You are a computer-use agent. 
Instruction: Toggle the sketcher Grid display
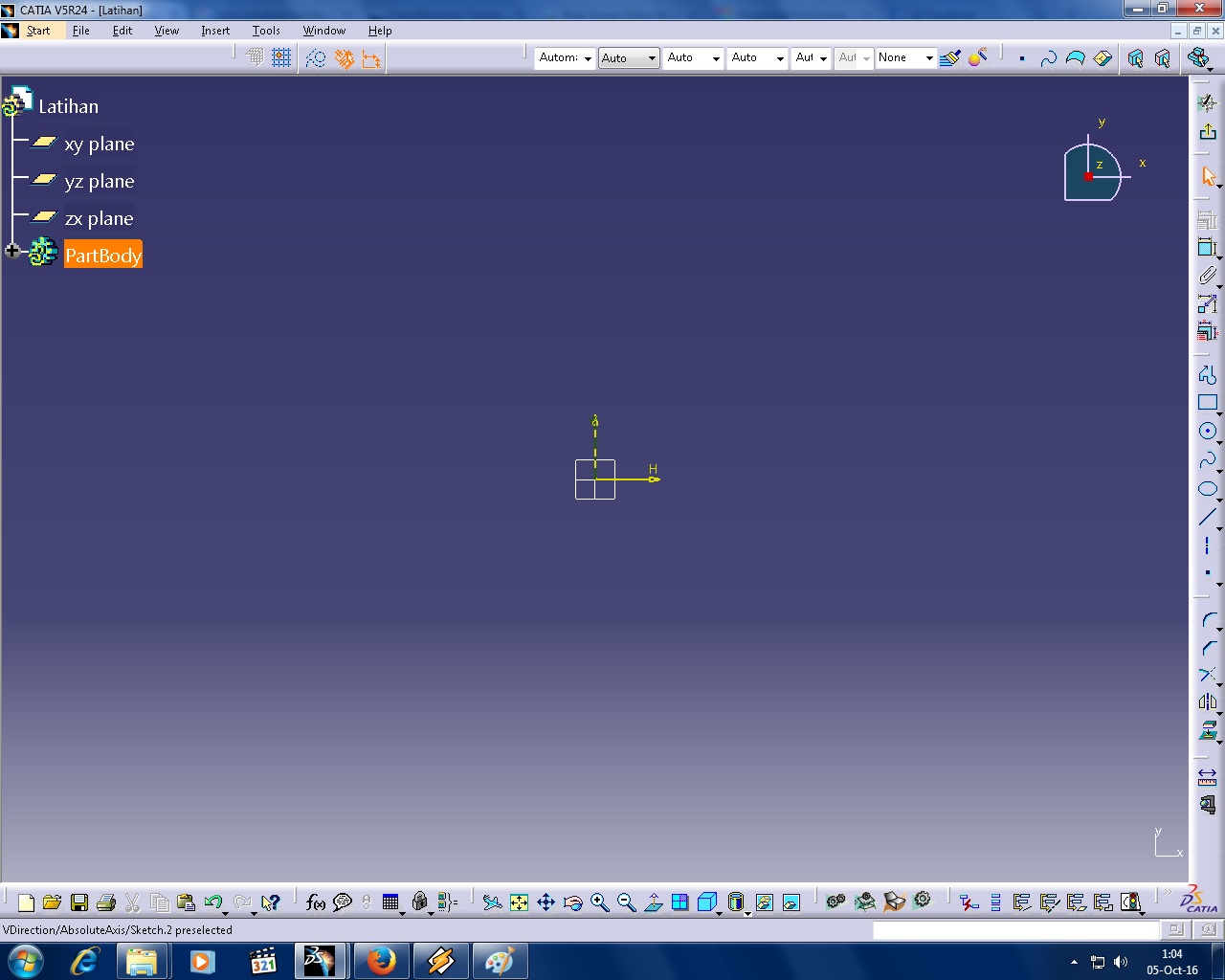pyautogui.click(x=254, y=57)
